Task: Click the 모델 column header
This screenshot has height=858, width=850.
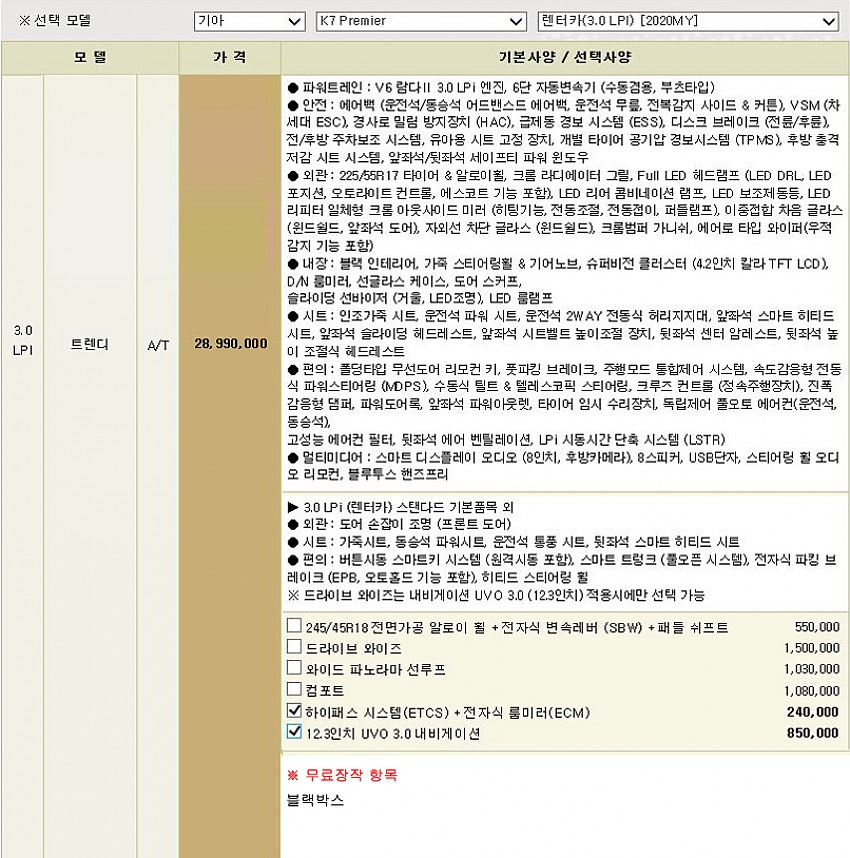Action: tap(90, 58)
